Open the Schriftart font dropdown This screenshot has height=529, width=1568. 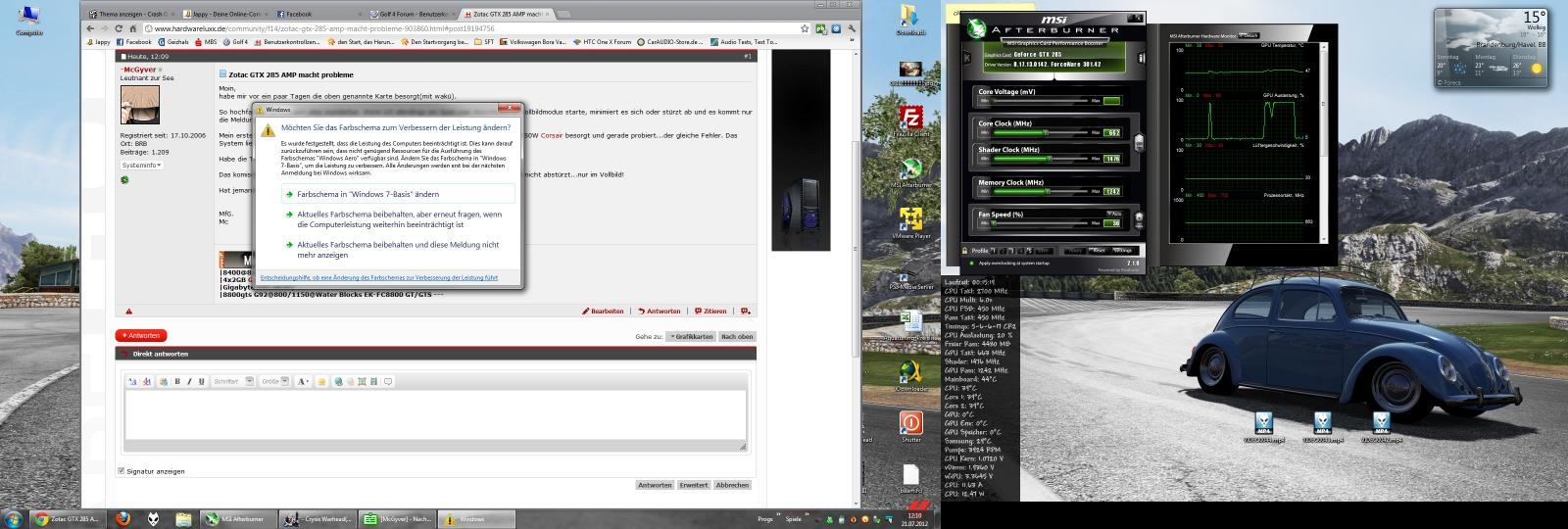tap(233, 381)
